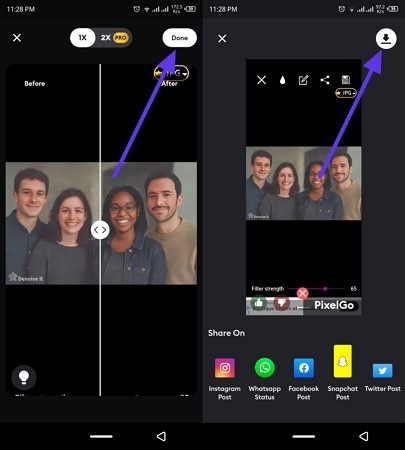Tap the edit pencil icon in preview
Image resolution: width=405 pixels, height=450 pixels.
[303, 80]
